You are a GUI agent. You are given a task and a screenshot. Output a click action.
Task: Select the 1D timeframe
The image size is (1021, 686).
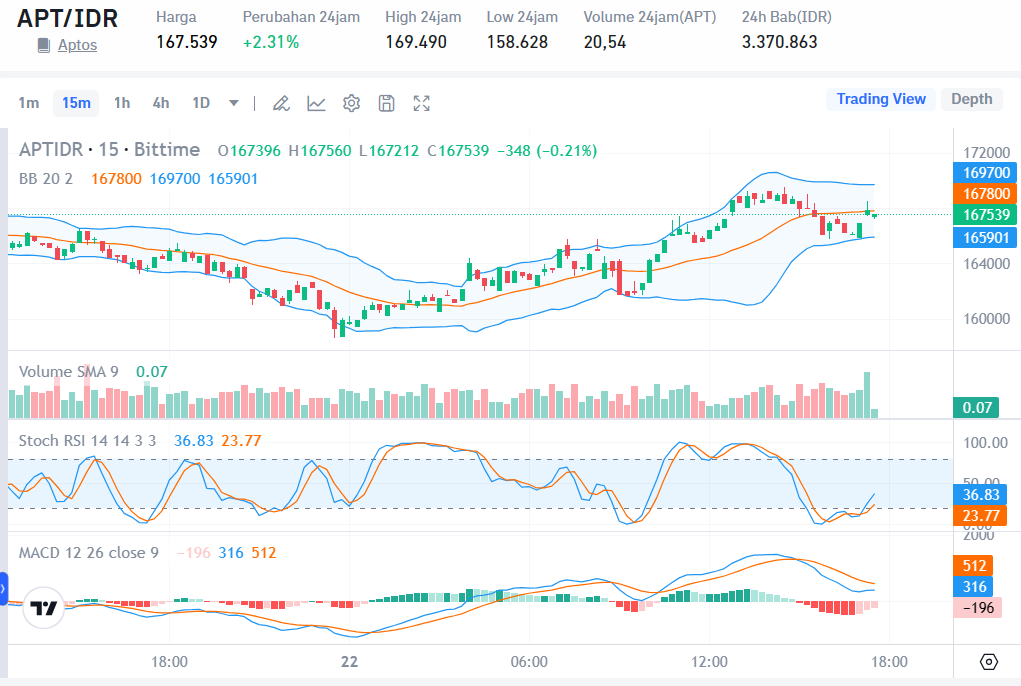(x=201, y=103)
